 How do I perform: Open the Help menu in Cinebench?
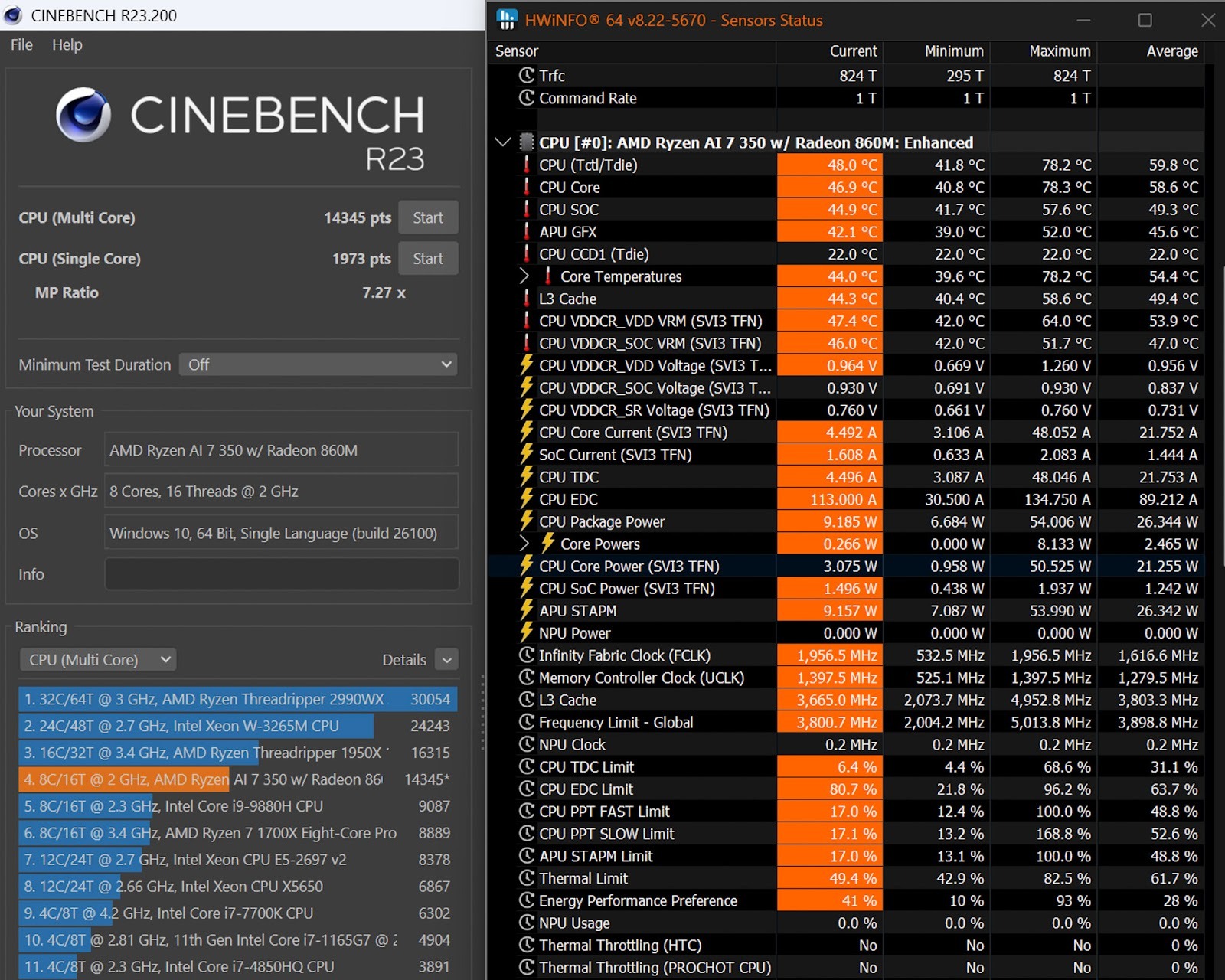click(x=67, y=44)
